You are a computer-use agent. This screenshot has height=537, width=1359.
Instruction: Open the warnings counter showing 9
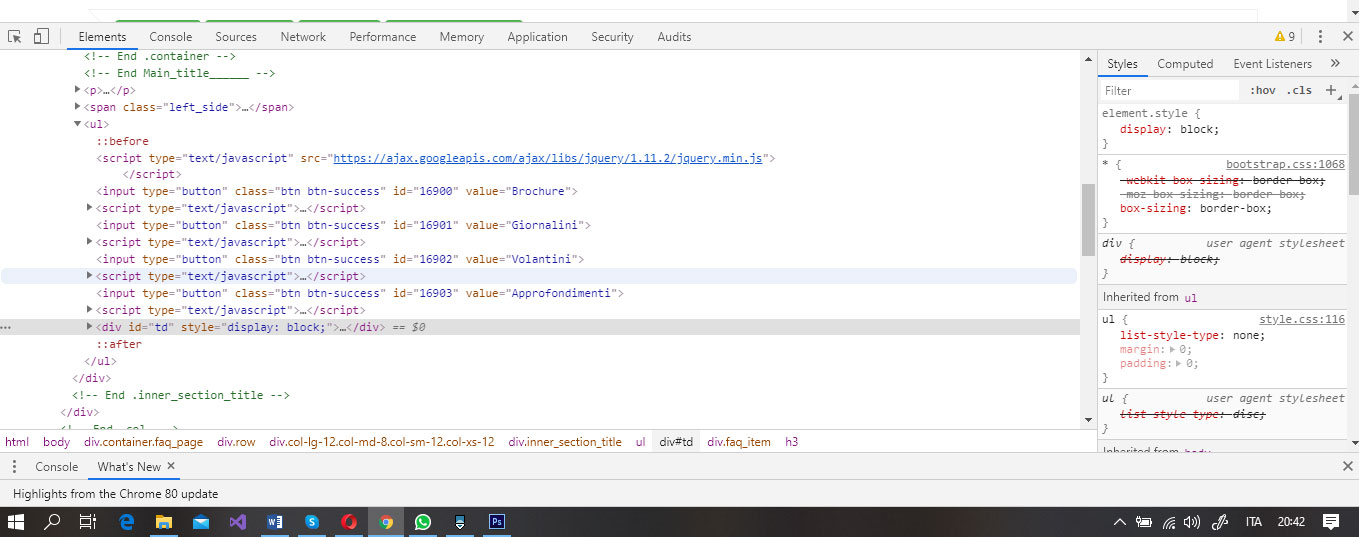1285,36
